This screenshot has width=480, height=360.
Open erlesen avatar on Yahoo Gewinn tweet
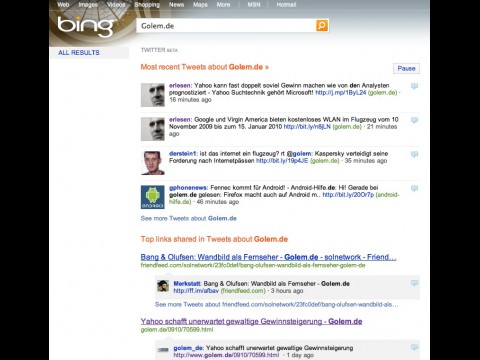153,95
